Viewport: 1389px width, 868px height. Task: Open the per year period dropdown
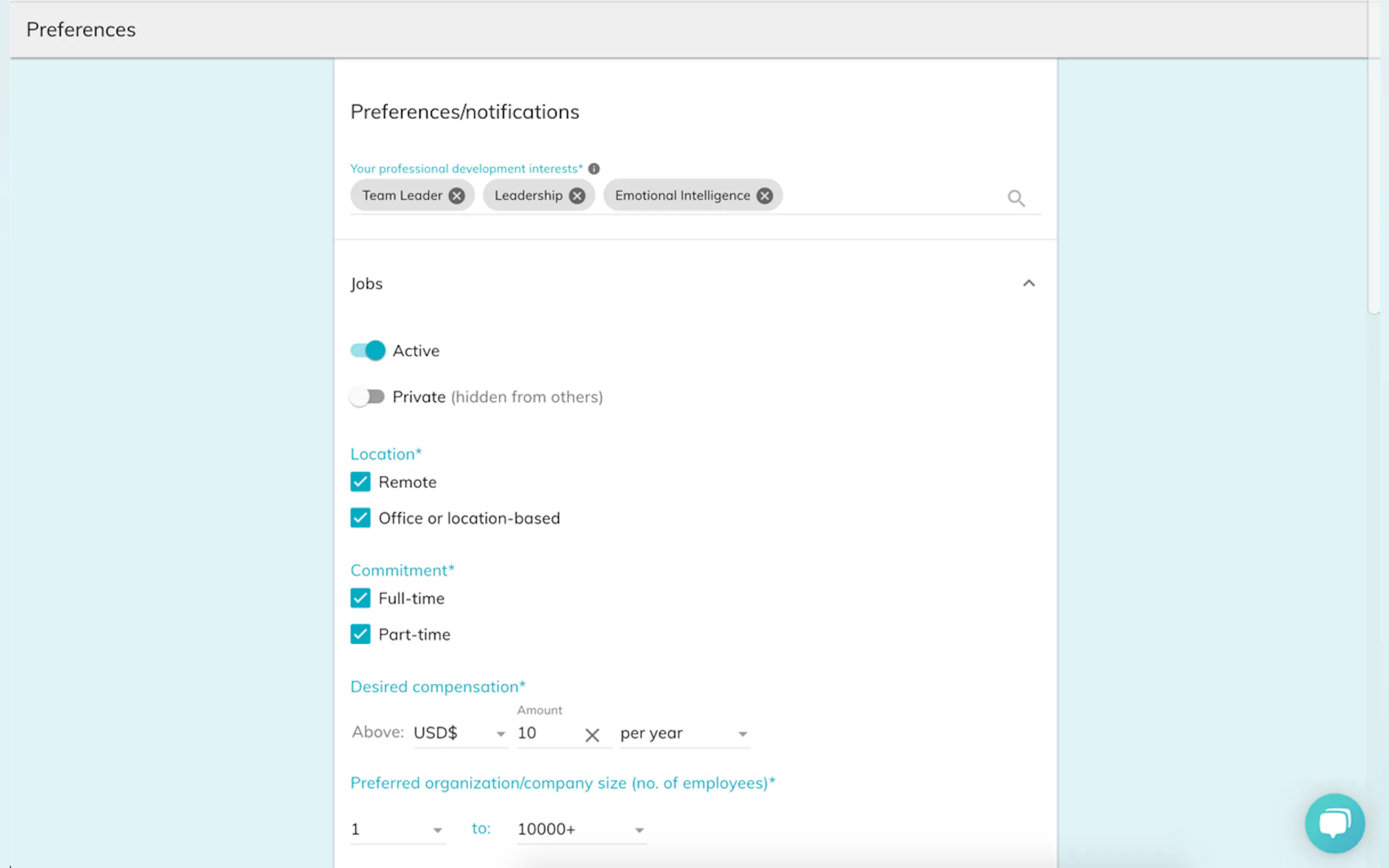pyautogui.click(x=684, y=734)
